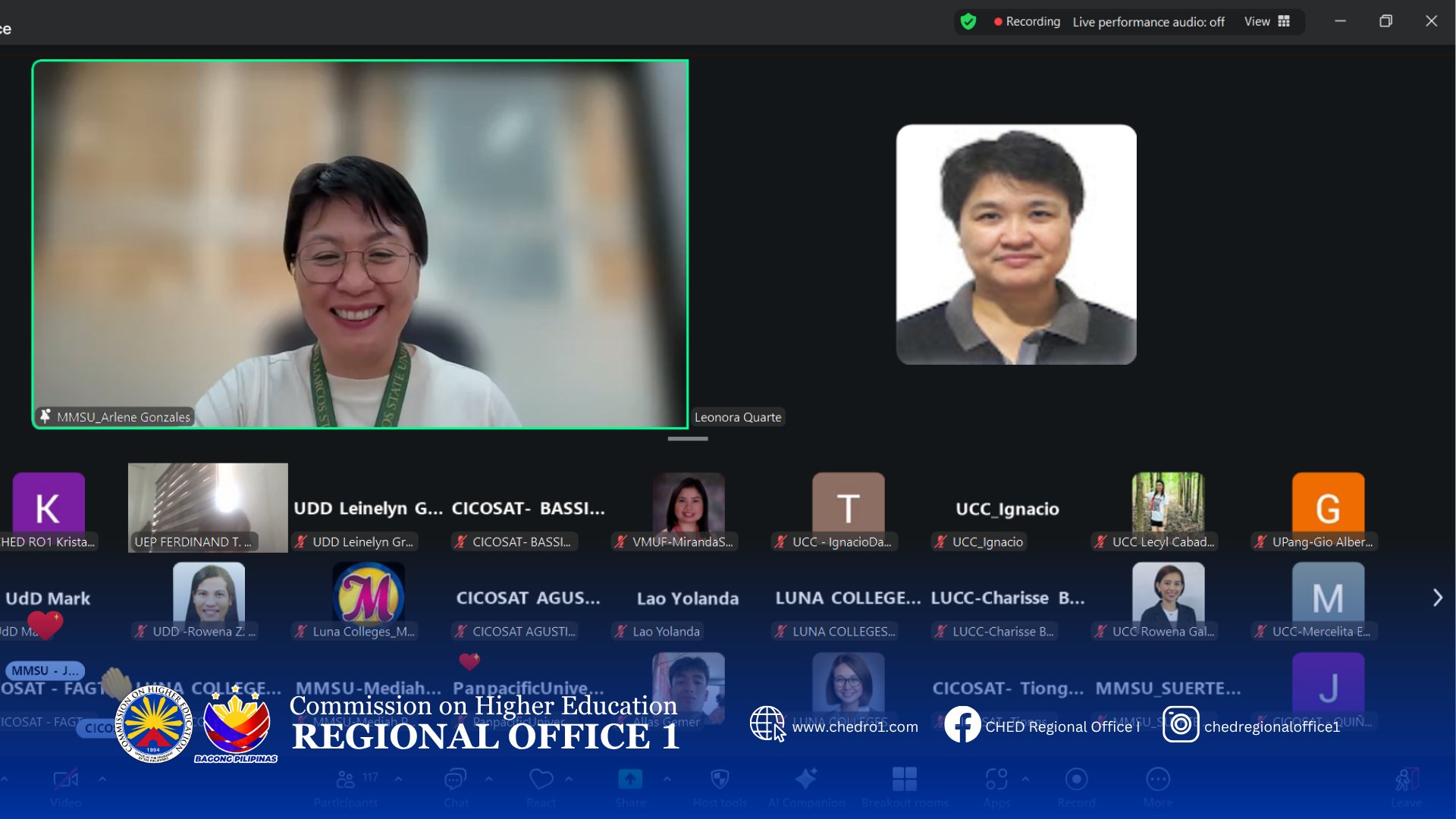The image size is (1456, 819).
Task: Expand the Video options arrow
Action: pyautogui.click(x=102, y=779)
